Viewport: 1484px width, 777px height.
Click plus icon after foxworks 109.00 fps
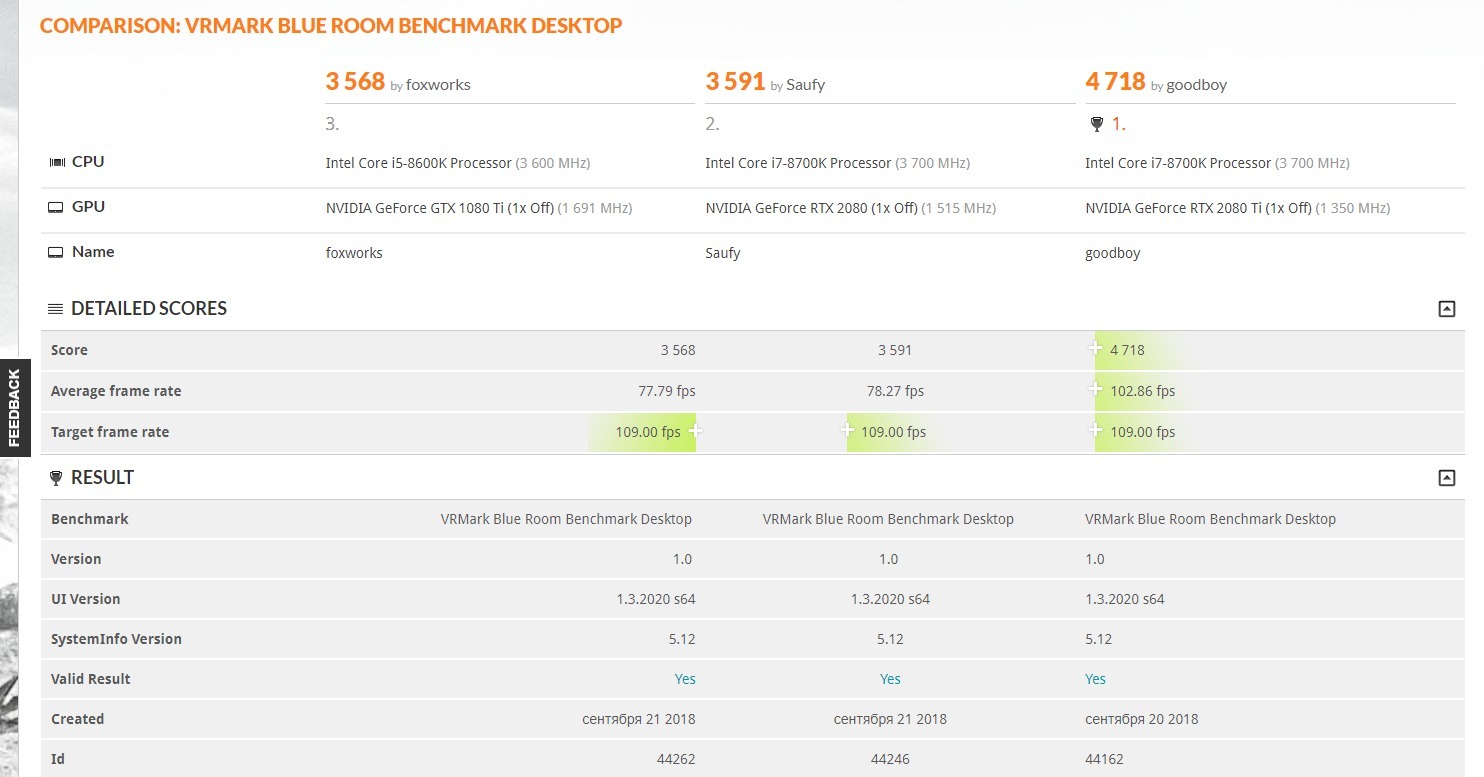click(696, 431)
